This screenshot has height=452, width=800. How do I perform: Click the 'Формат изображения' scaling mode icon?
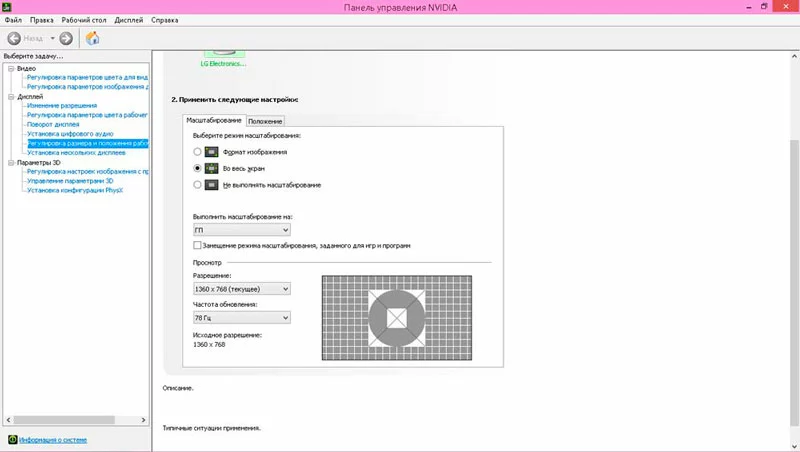click(x=211, y=152)
